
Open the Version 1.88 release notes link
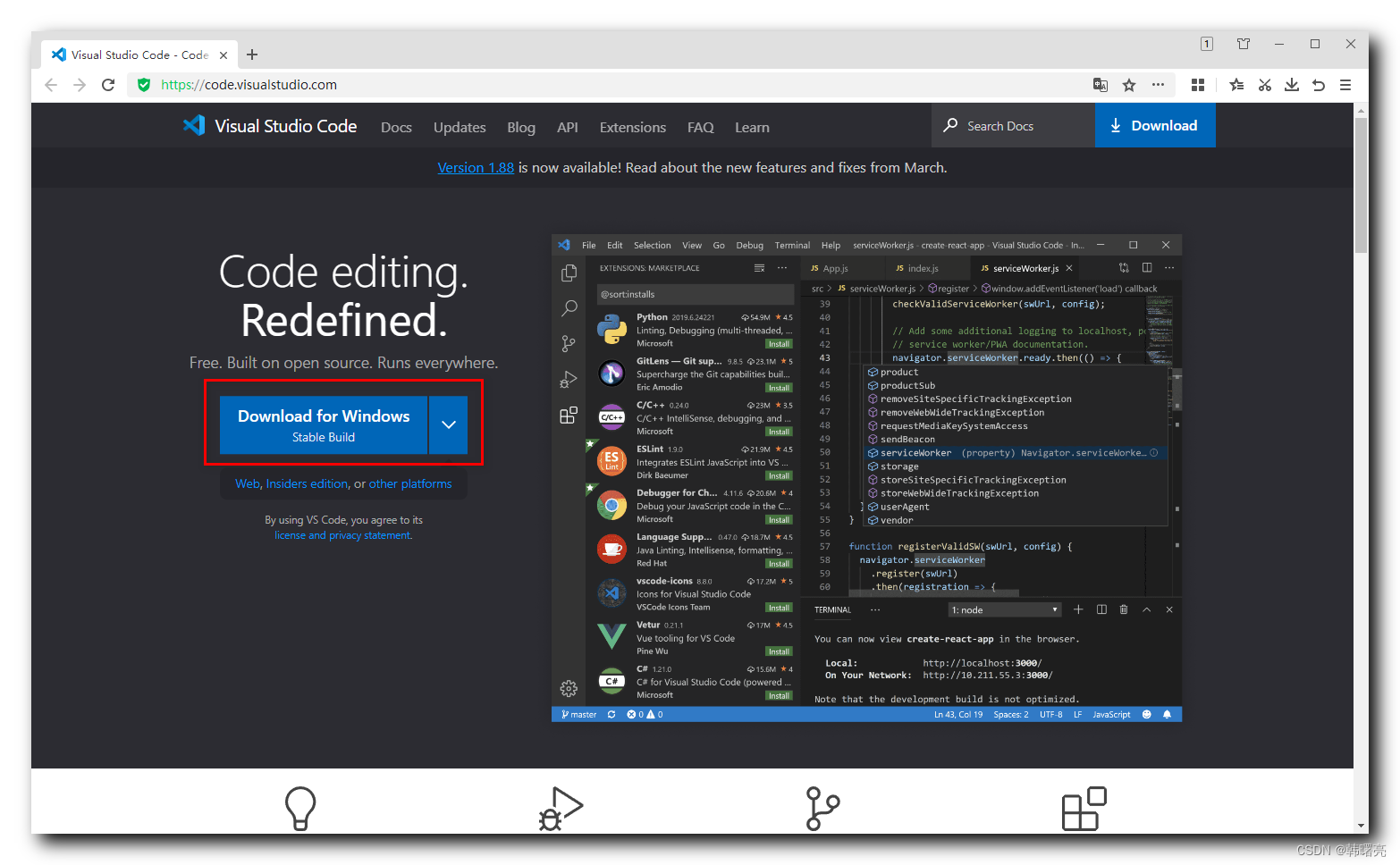[x=476, y=167]
